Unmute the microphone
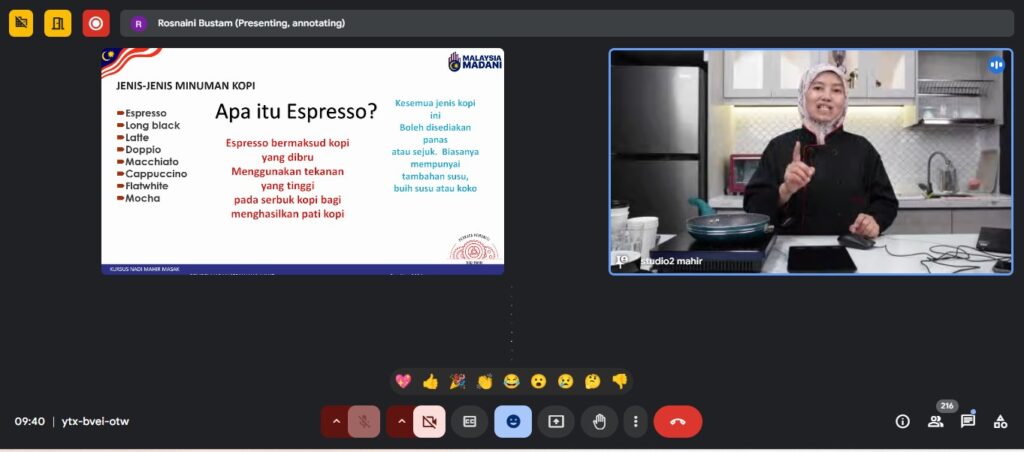 365,421
